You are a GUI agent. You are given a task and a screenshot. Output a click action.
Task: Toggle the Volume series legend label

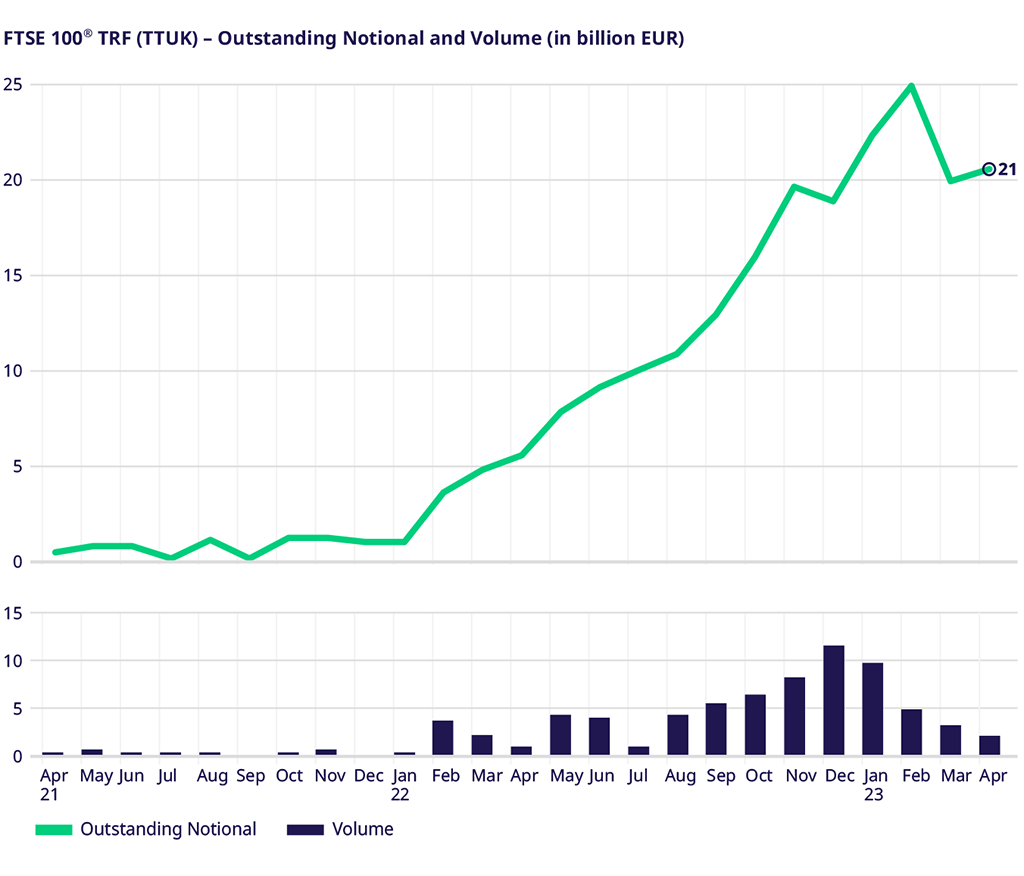[x=362, y=829]
